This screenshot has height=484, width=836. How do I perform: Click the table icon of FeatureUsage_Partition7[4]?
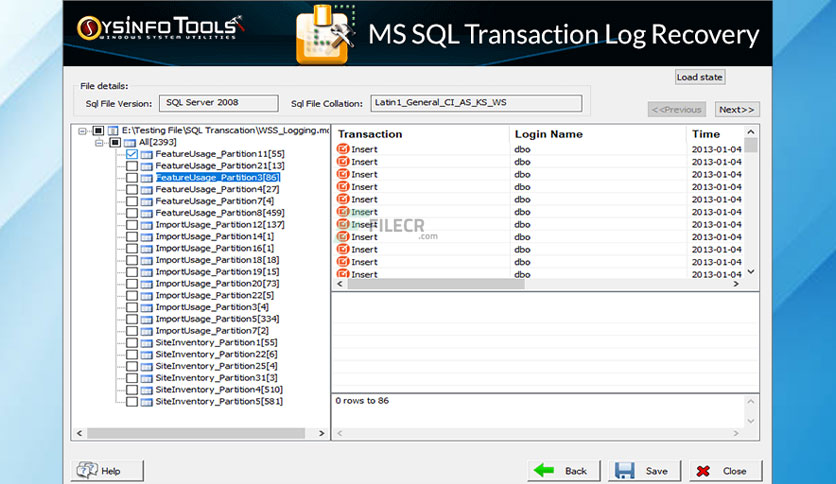(x=147, y=201)
